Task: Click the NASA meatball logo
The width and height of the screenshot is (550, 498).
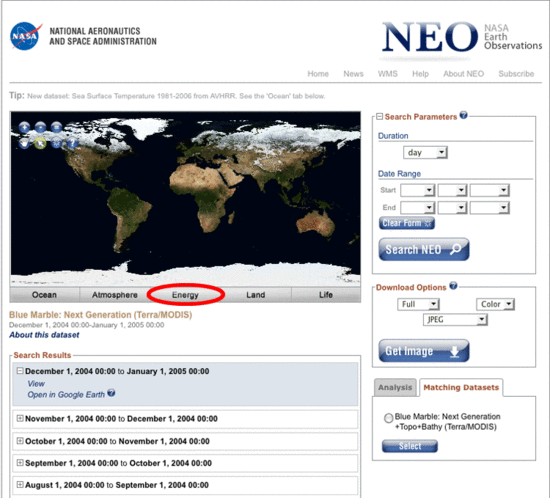Action: point(25,36)
